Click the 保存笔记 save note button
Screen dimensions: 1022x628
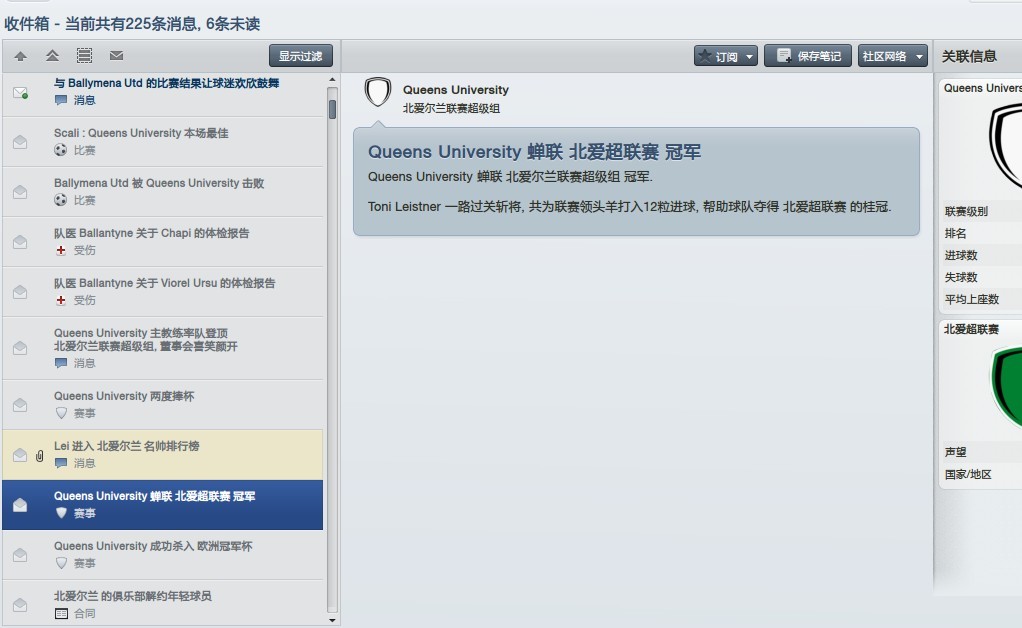809,57
